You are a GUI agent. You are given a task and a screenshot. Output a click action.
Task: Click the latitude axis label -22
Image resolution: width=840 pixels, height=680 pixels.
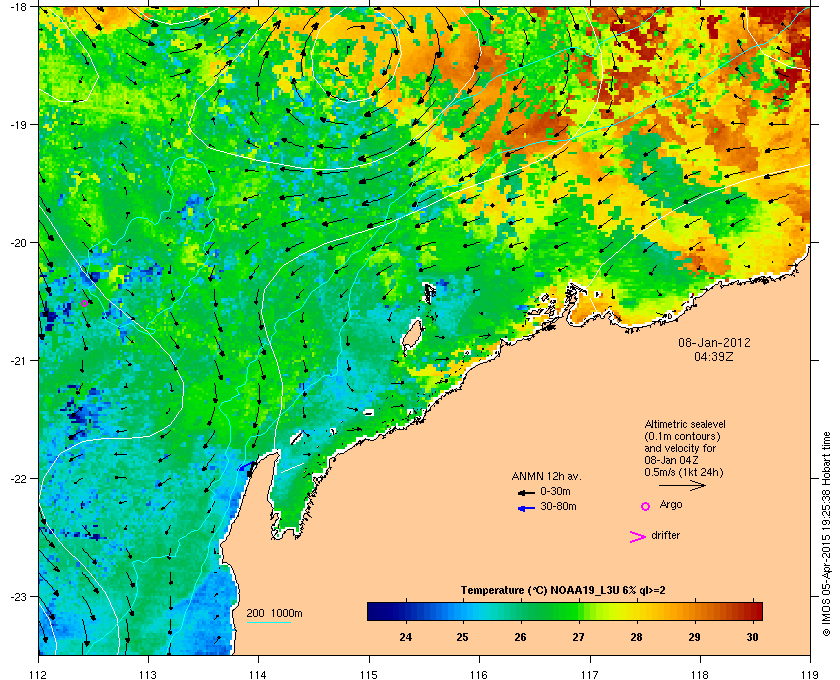[17, 478]
